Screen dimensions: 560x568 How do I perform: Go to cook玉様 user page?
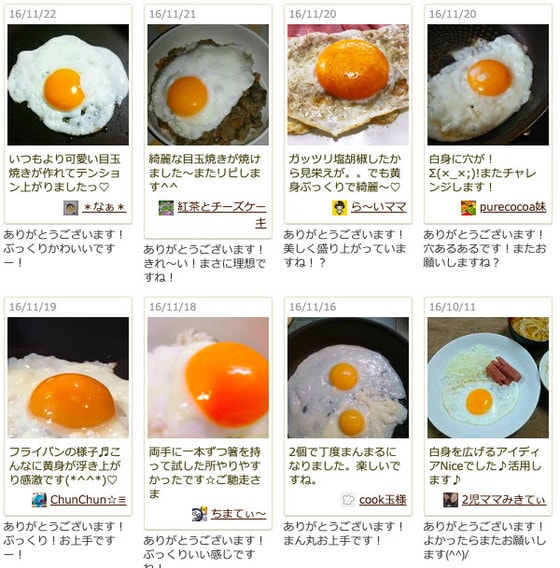[383, 500]
